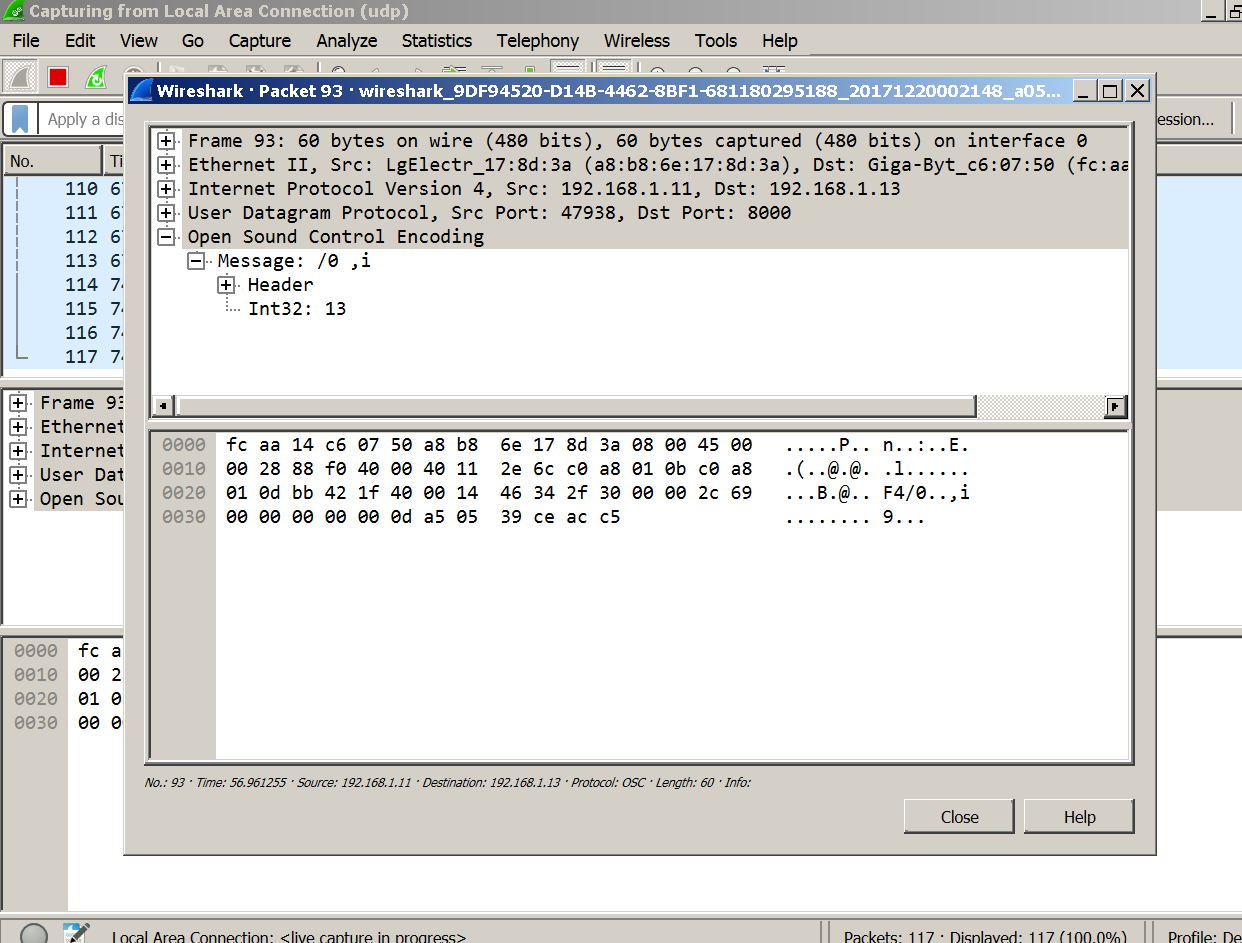Expand the Header subtree
Viewport: 1242px width, 943px height.
pyautogui.click(x=227, y=285)
